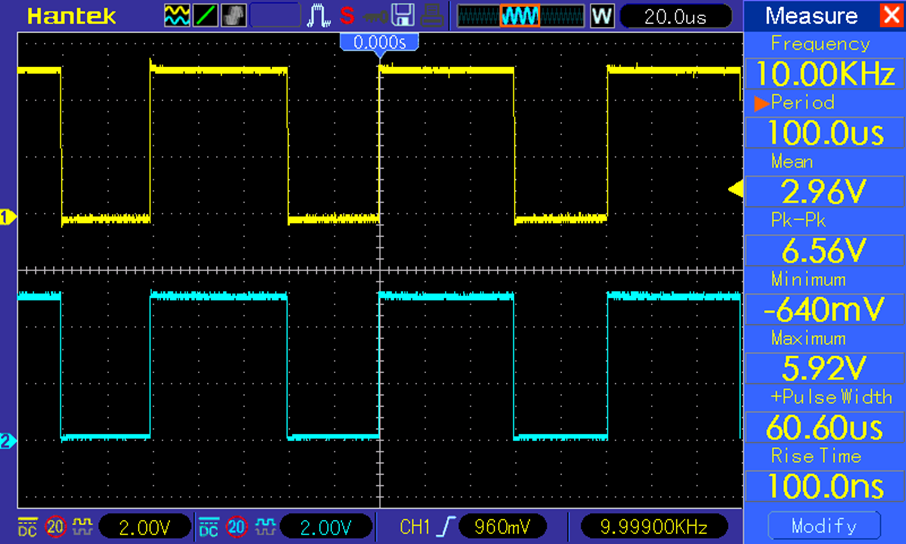The width and height of the screenshot is (906, 544).
Task: Click the red S stop status icon
Action: pos(347,16)
